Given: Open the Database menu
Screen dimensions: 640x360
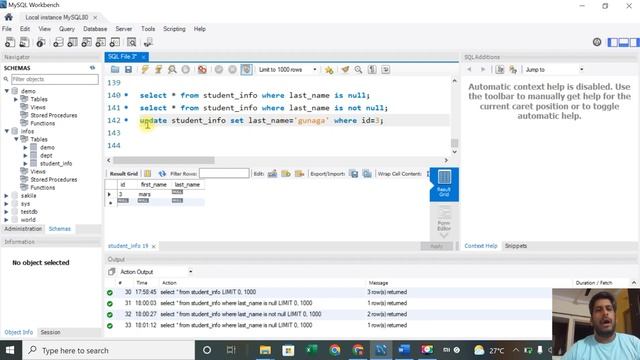Looking at the screenshot, I should [95, 29].
